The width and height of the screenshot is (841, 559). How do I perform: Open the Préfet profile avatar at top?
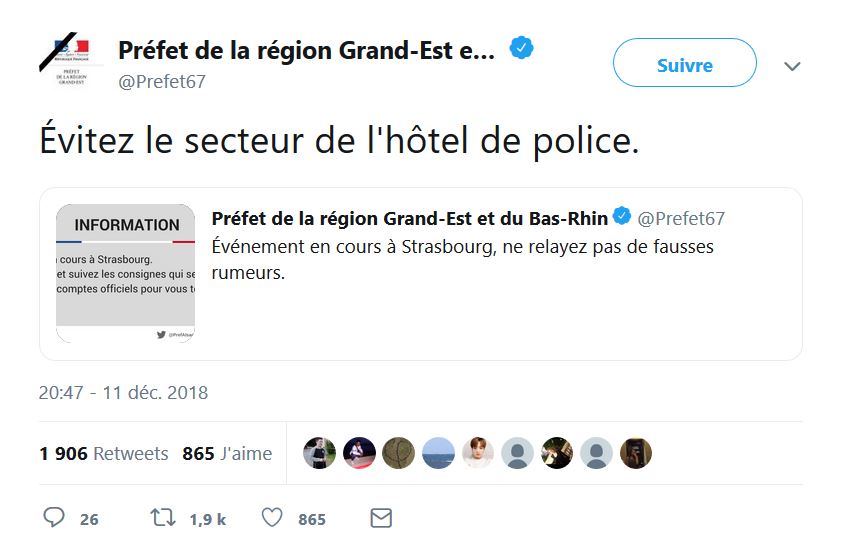click(x=71, y=60)
